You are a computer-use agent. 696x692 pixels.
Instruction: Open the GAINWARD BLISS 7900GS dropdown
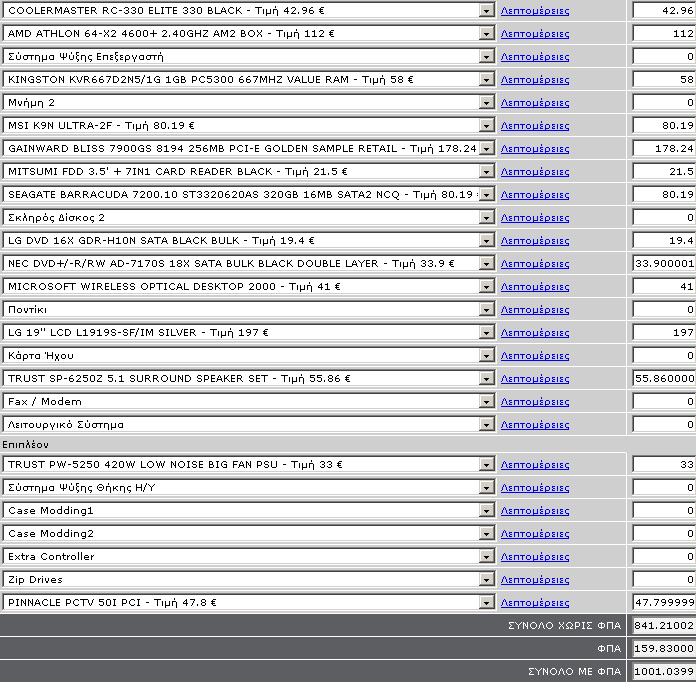pyautogui.click(x=249, y=149)
